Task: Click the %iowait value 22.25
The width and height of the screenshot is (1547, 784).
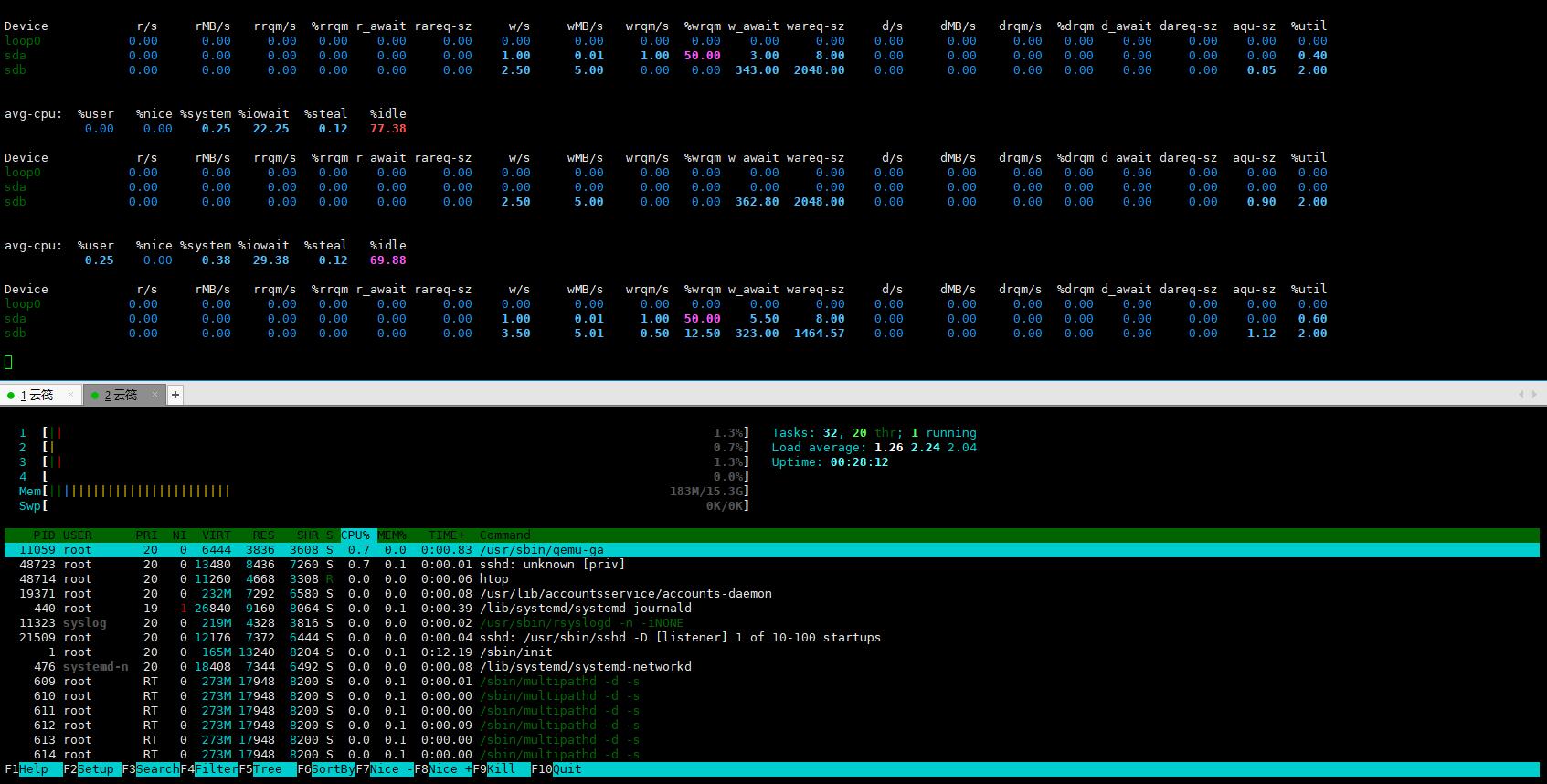Action: click(x=271, y=129)
